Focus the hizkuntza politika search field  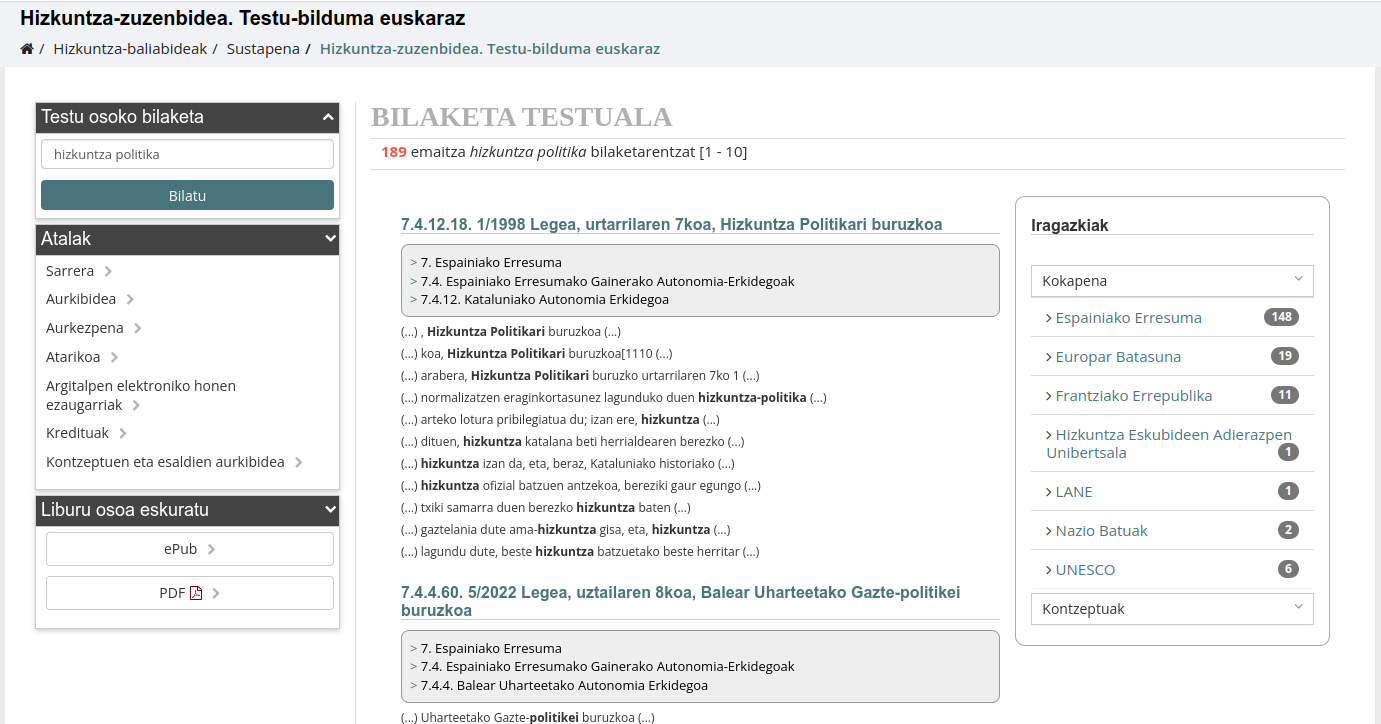tap(187, 154)
